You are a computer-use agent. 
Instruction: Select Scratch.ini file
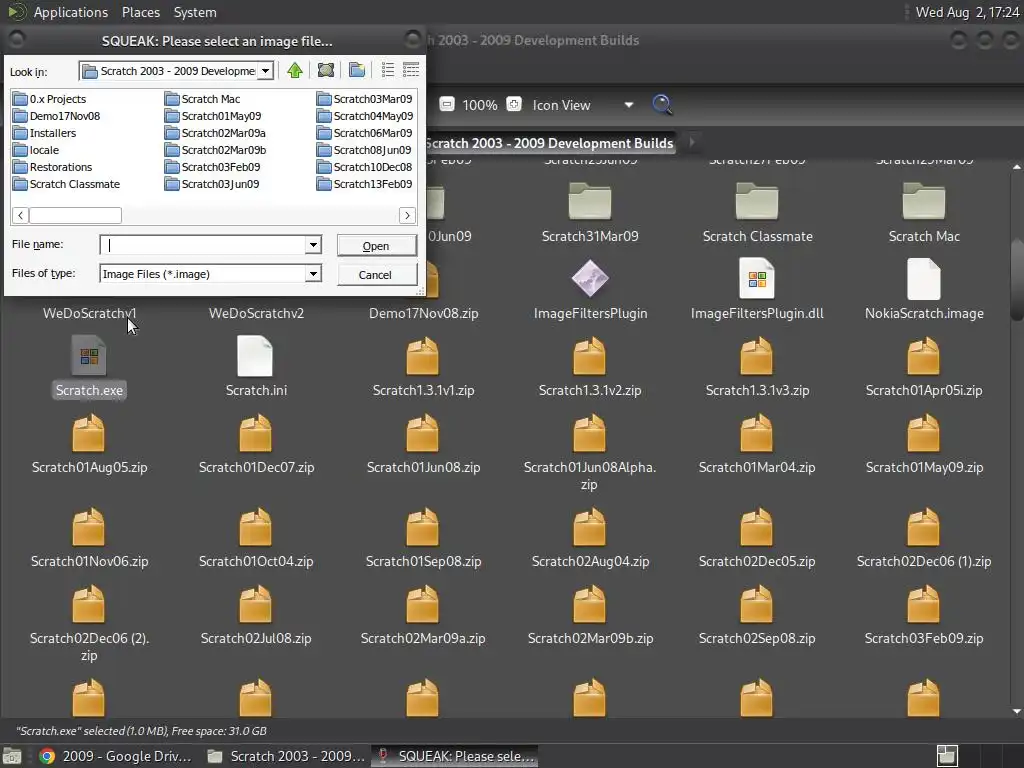[256, 366]
